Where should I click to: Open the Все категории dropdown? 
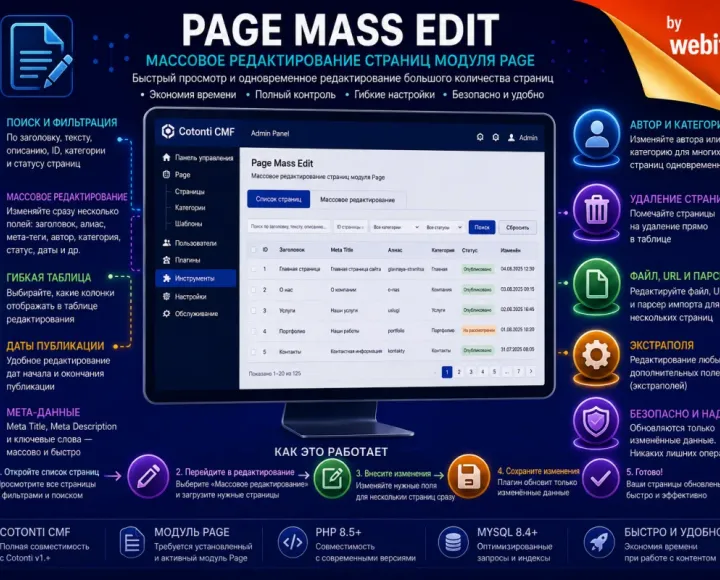pos(396,227)
